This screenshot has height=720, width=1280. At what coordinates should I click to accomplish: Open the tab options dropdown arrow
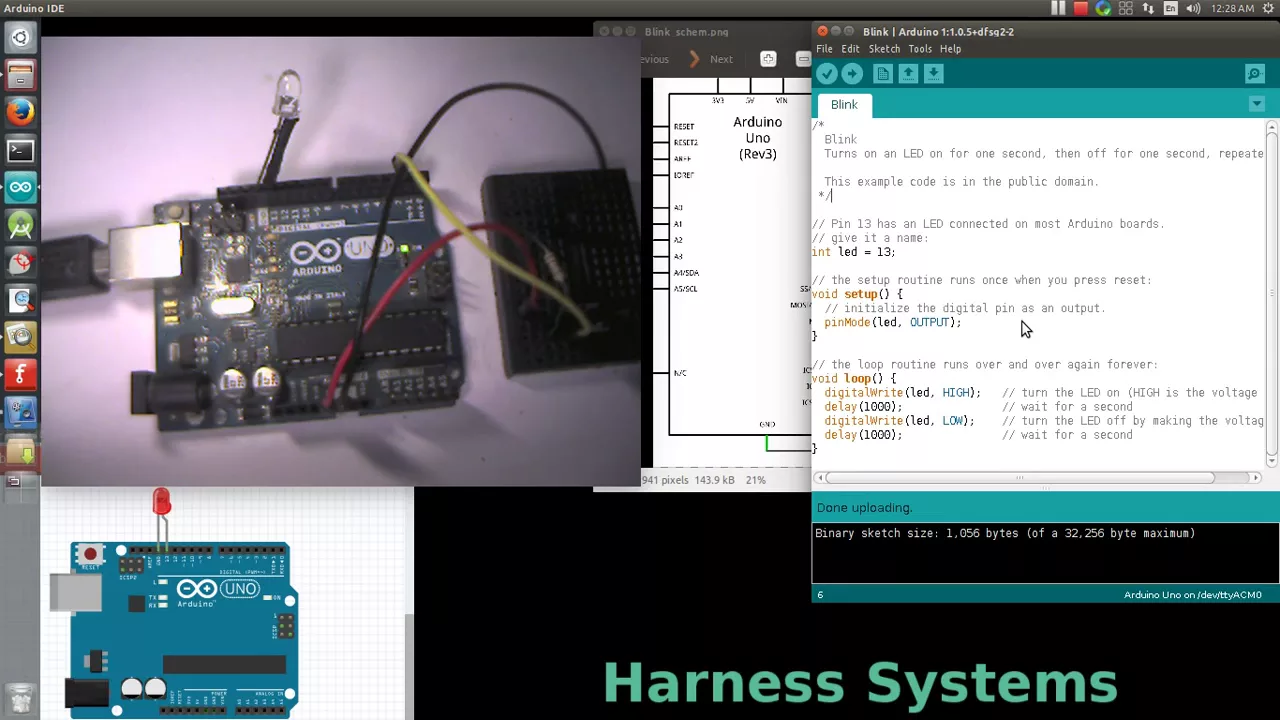[1257, 104]
